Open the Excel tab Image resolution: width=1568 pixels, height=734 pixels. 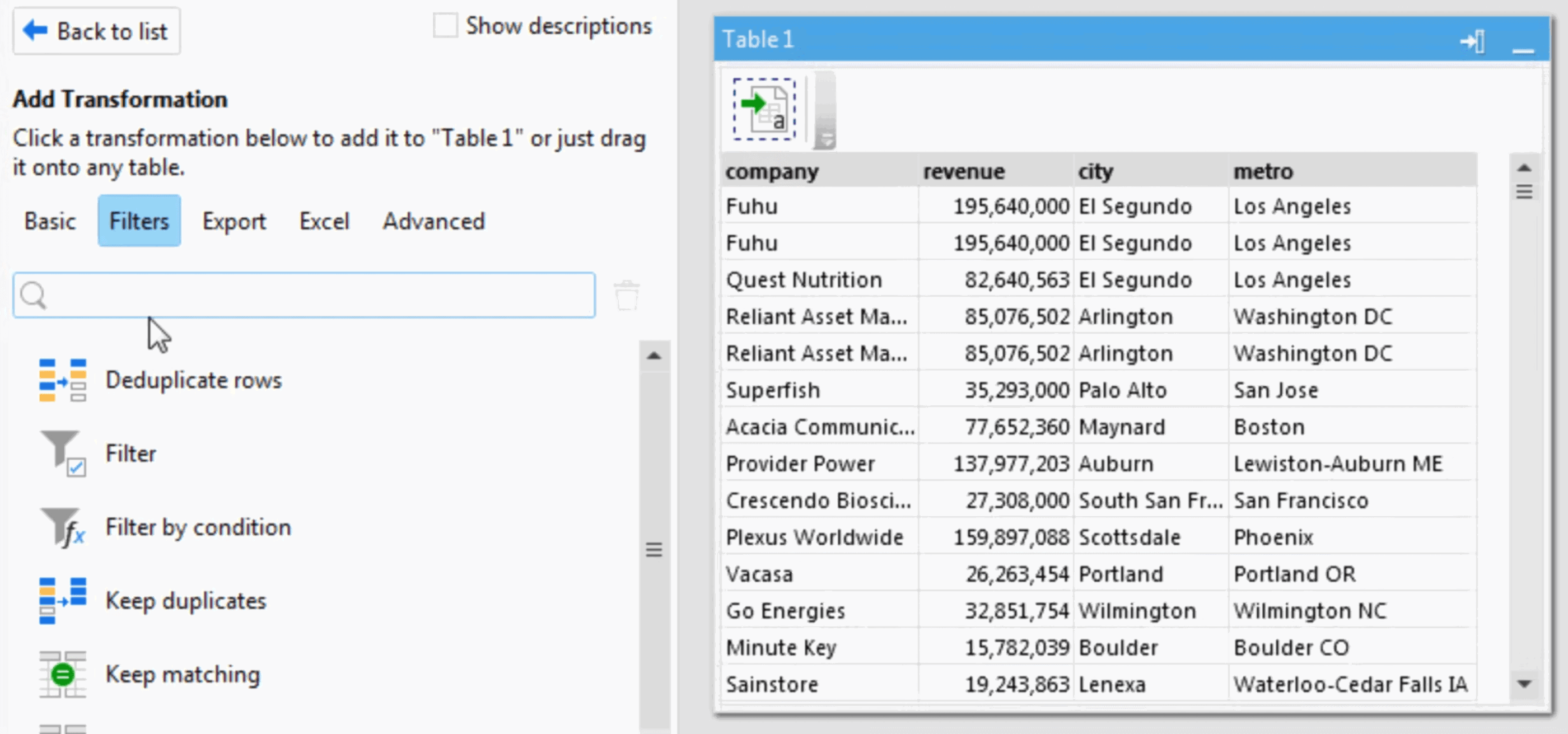(324, 221)
